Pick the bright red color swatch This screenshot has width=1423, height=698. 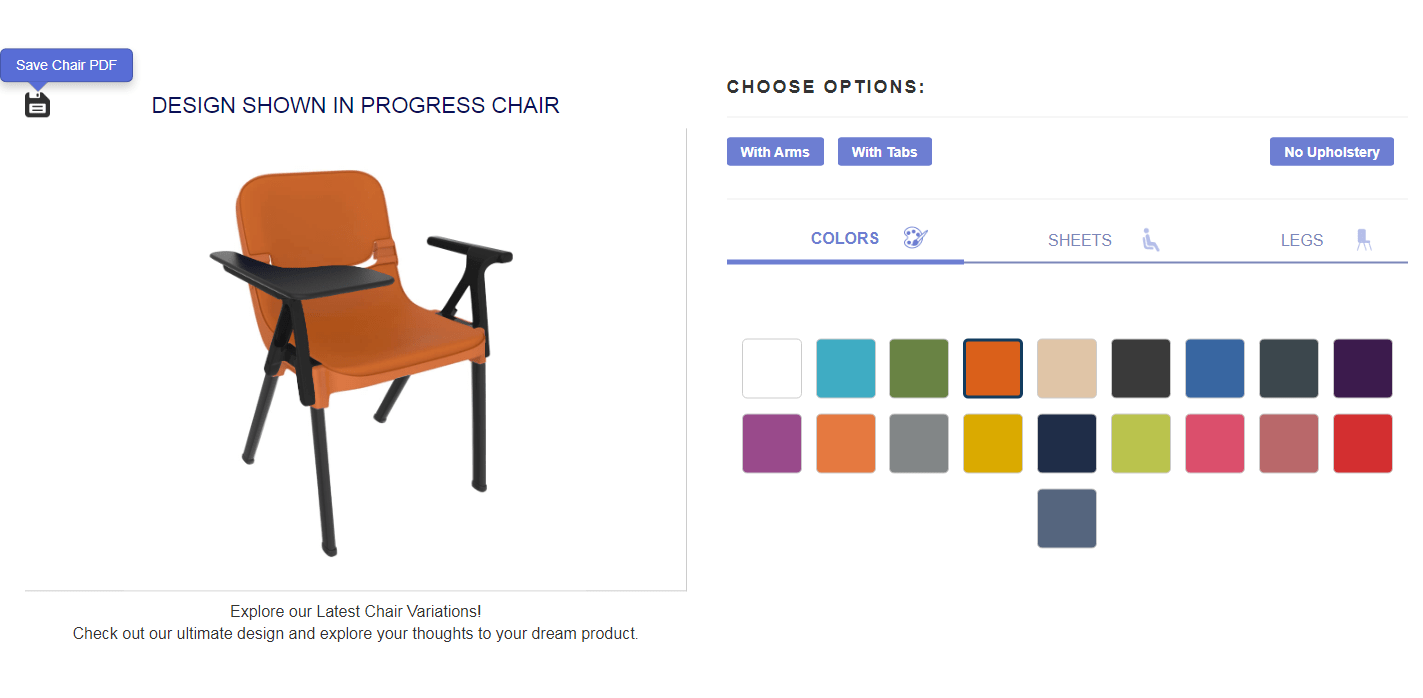pyautogui.click(x=1362, y=443)
